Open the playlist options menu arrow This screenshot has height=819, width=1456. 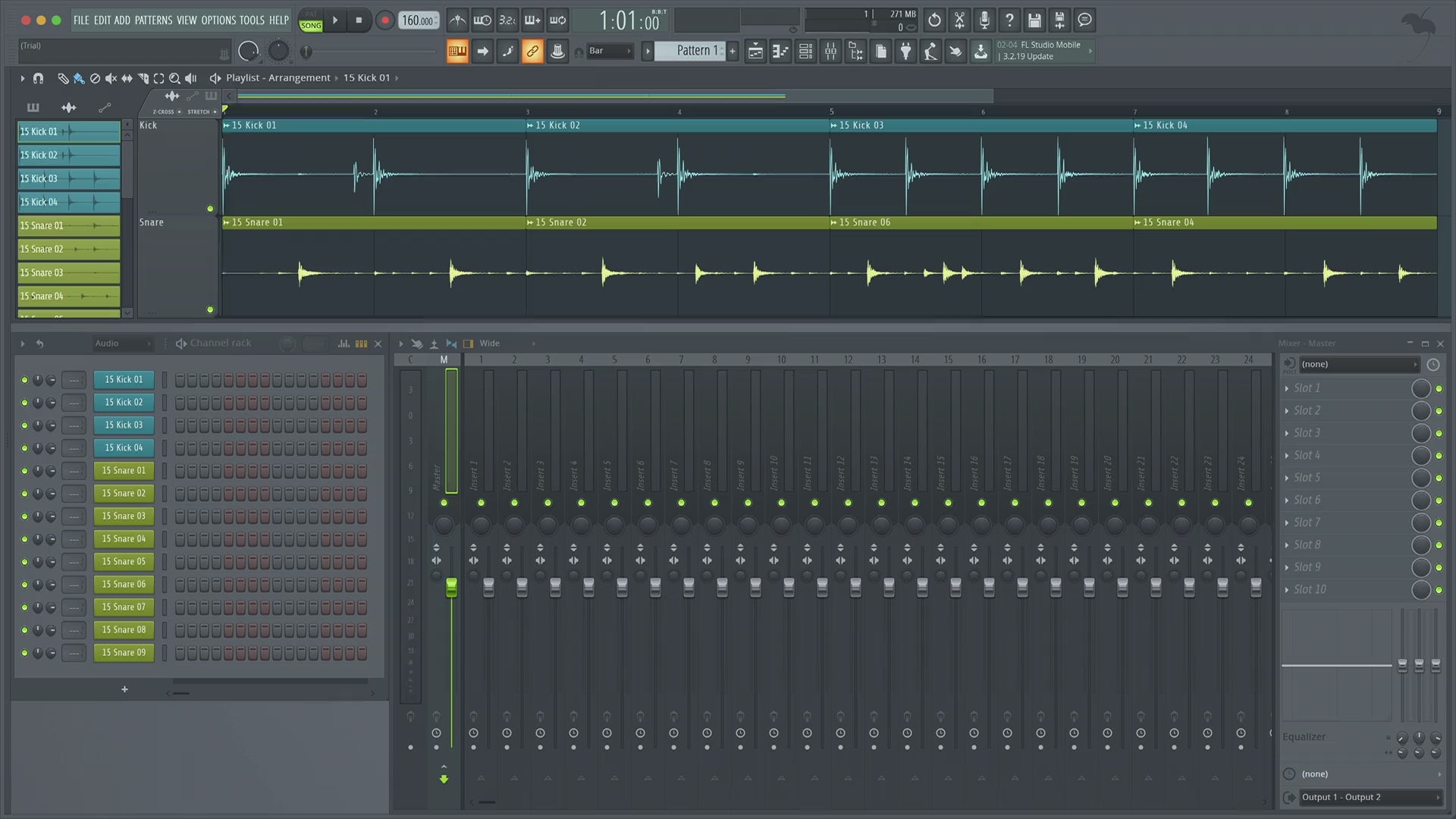coord(22,78)
